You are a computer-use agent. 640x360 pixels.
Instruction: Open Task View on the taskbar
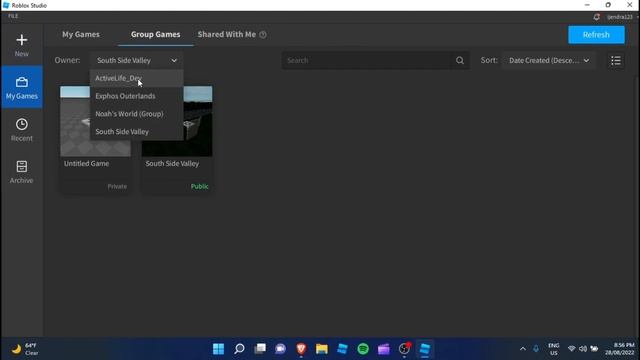(260, 349)
